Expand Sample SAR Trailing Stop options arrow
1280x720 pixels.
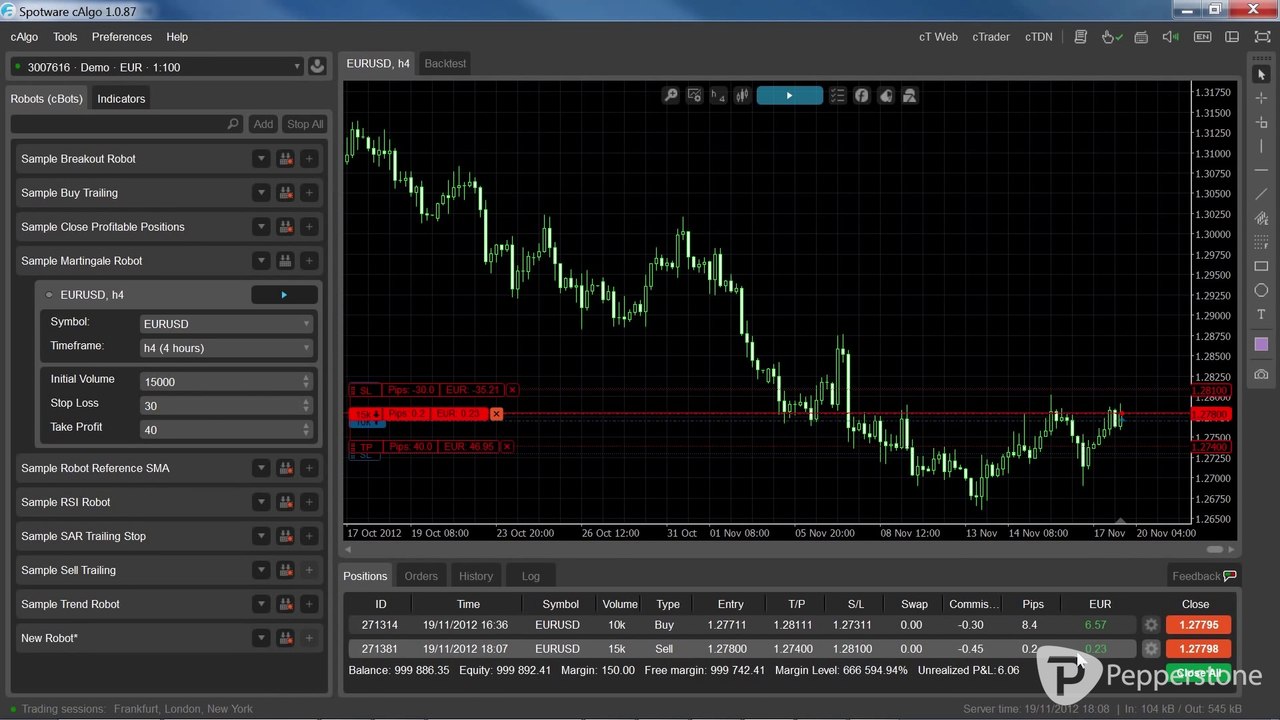click(x=261, y=536)
